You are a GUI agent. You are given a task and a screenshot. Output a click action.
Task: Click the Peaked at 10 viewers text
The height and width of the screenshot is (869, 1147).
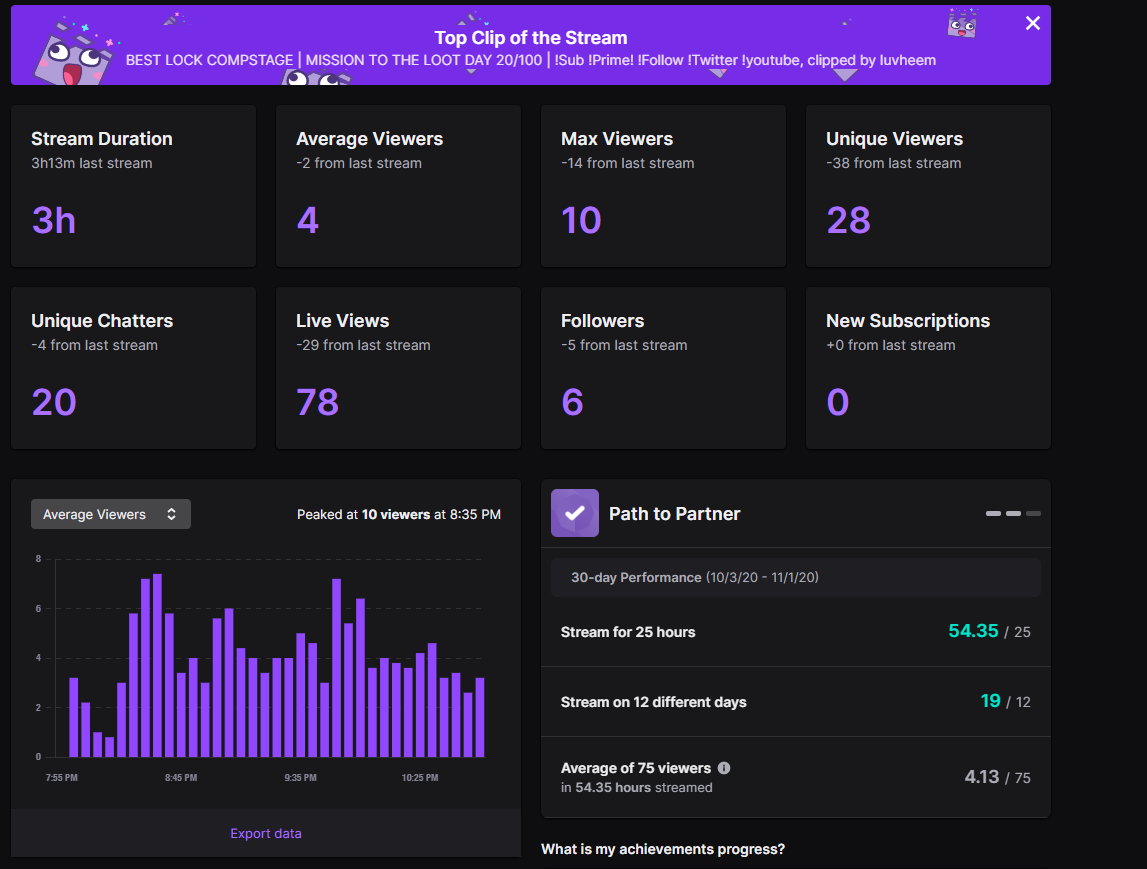[399, 514]
